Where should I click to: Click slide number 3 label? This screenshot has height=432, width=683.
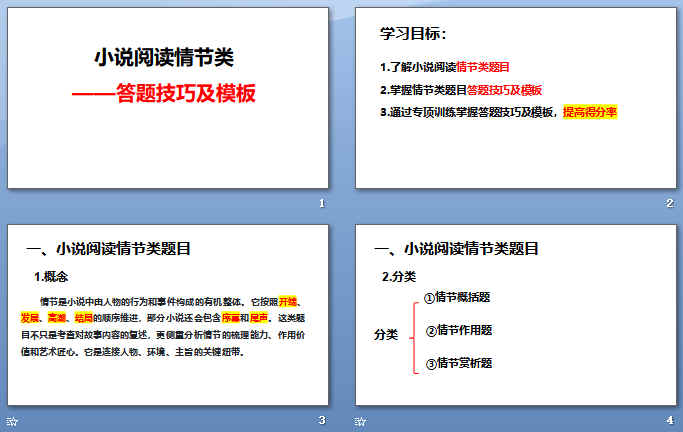point(321,420)
